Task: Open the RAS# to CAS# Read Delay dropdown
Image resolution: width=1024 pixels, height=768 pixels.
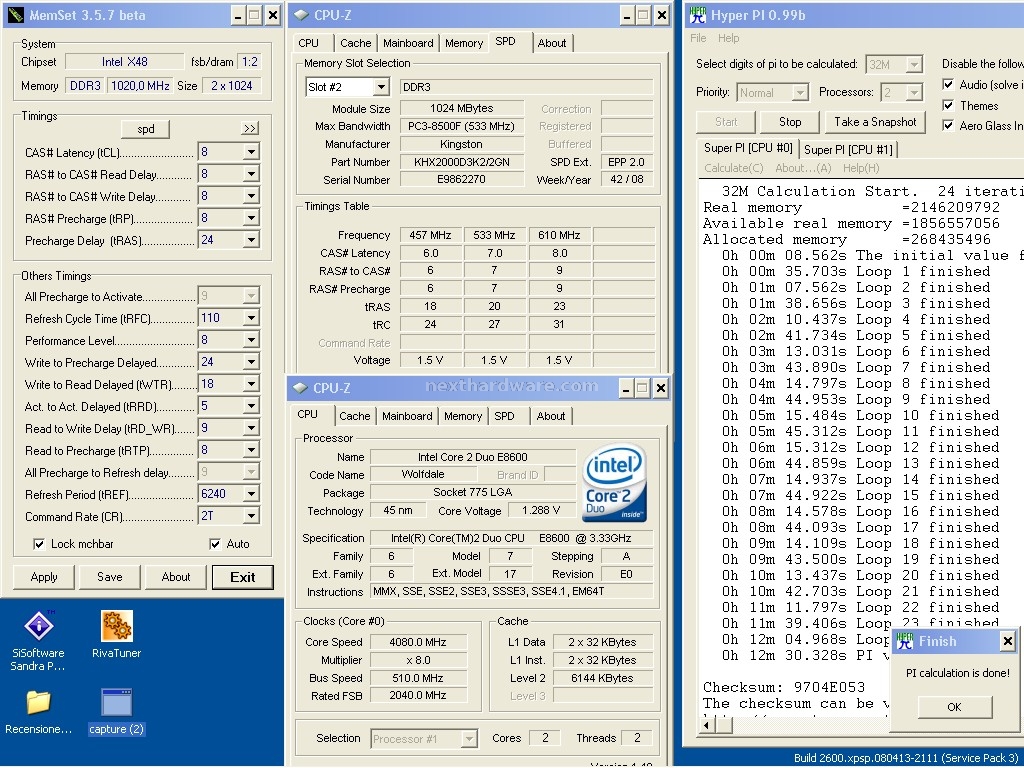Action: [251, 174]
